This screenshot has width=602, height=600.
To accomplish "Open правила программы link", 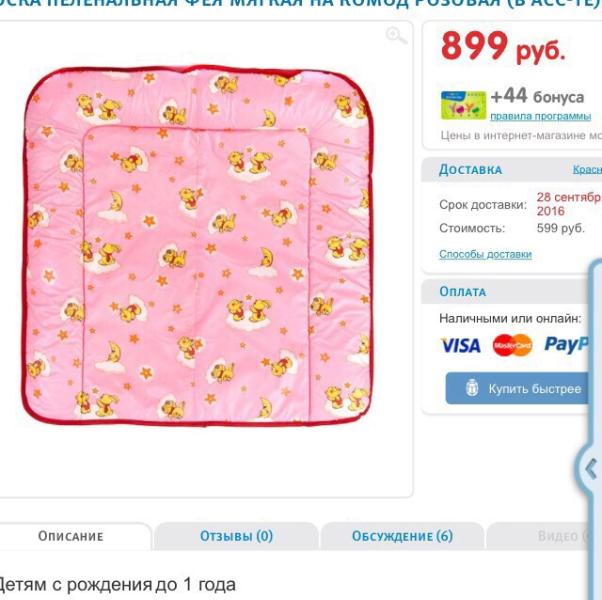I will click(x=541, y=116).
